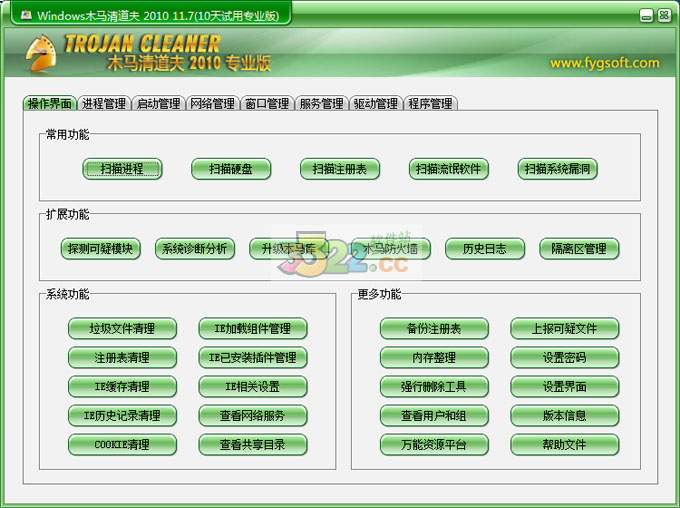
Task: Open IE已安装插件管理
Action: [x=253, y=357]
